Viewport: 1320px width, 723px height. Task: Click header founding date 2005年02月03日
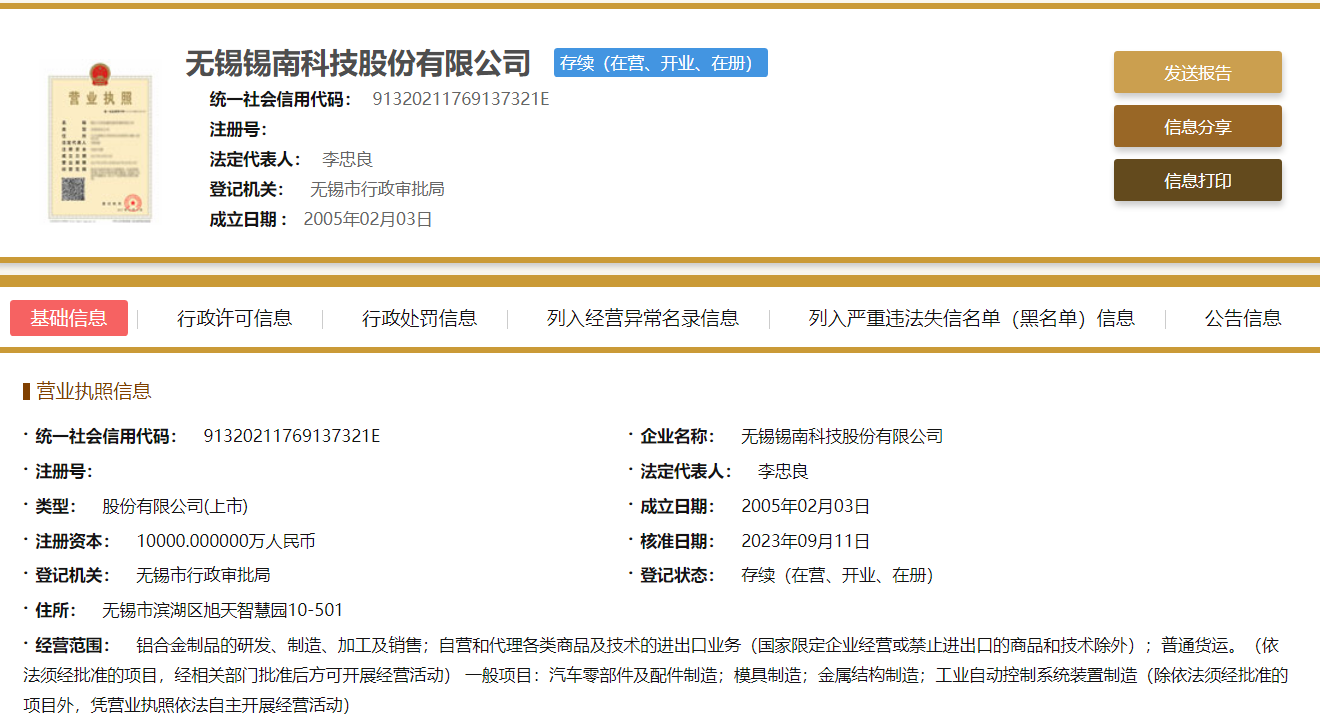(x=368, y=219)
